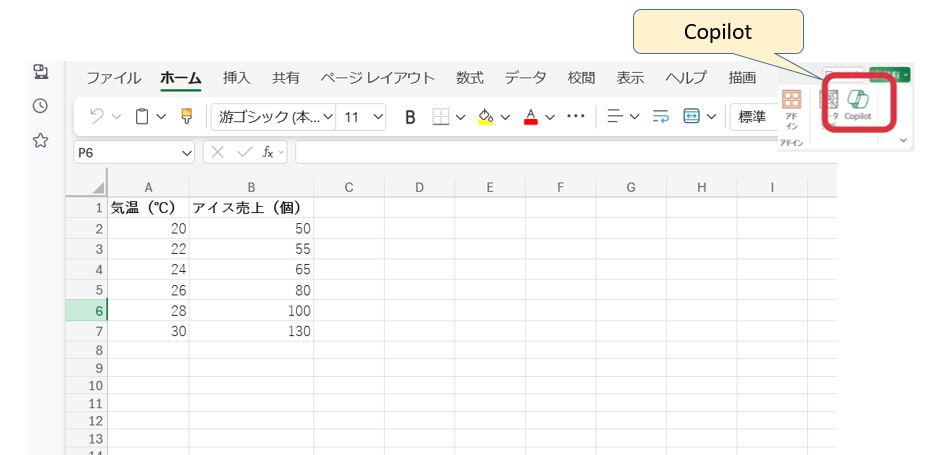Expand the fx function dropdown arrow

tap(281, 153)
